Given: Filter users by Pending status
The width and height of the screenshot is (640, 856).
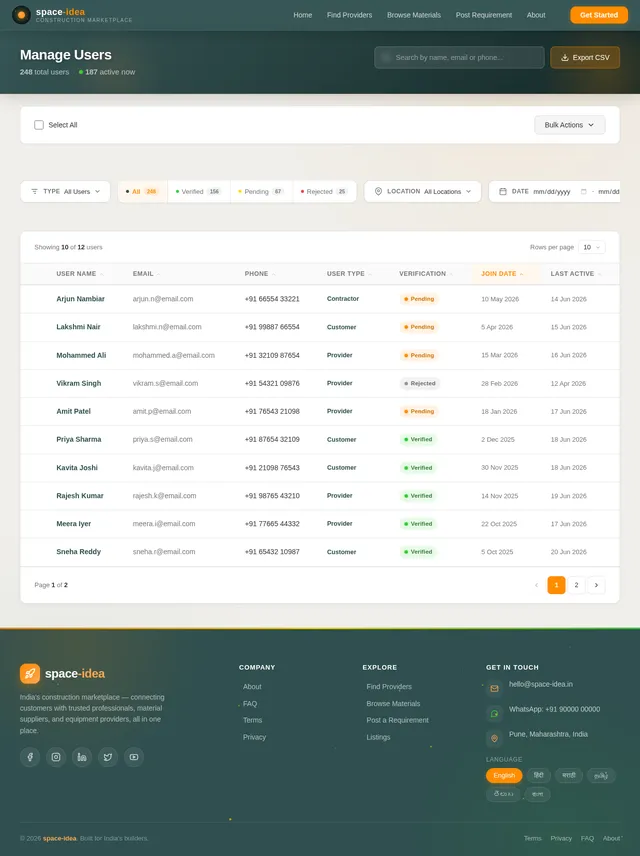Looking at the screenshot, I should (261, 192).
